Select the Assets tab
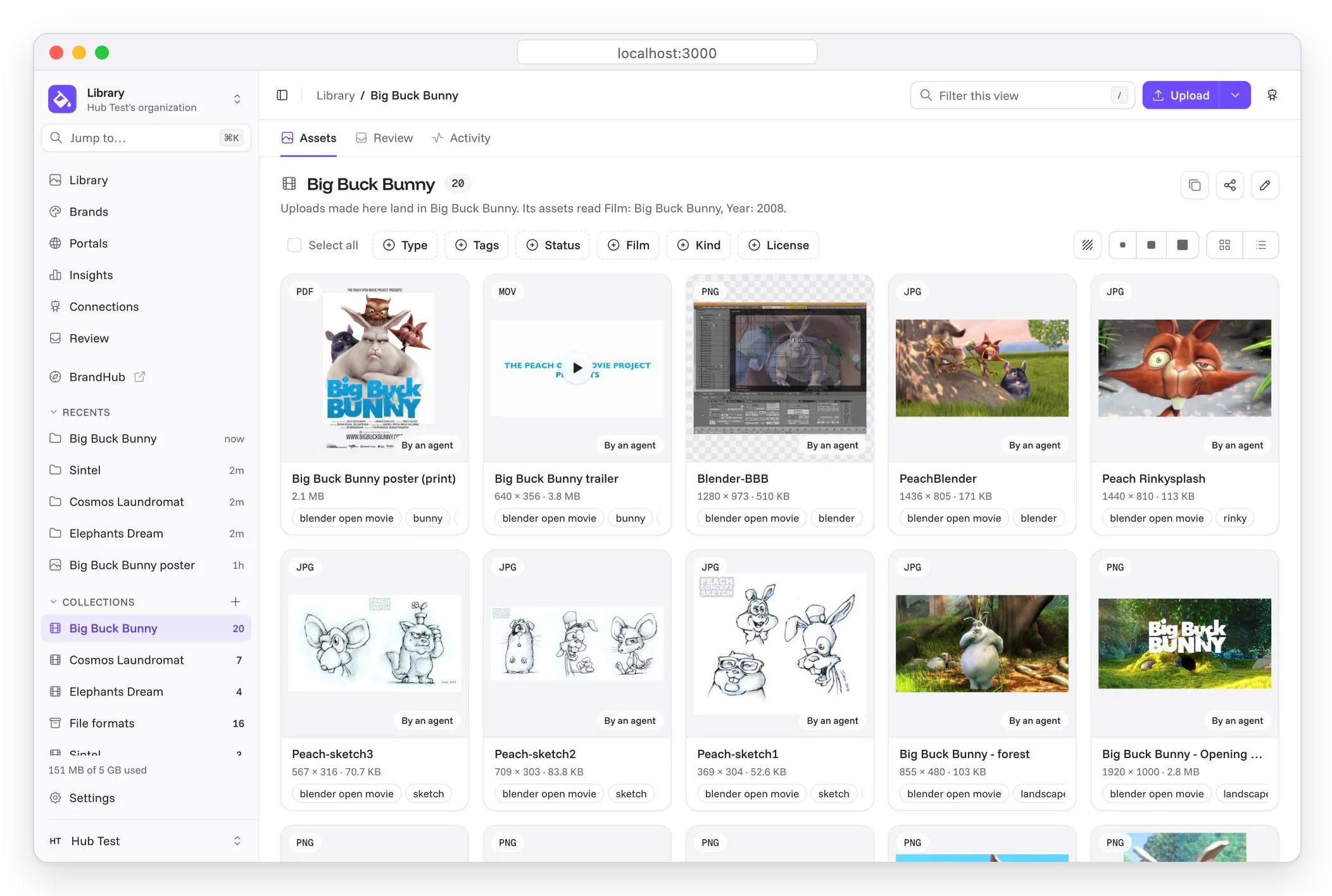The height and width of the screenshot is (896, 1332). [x=309, y=138]
